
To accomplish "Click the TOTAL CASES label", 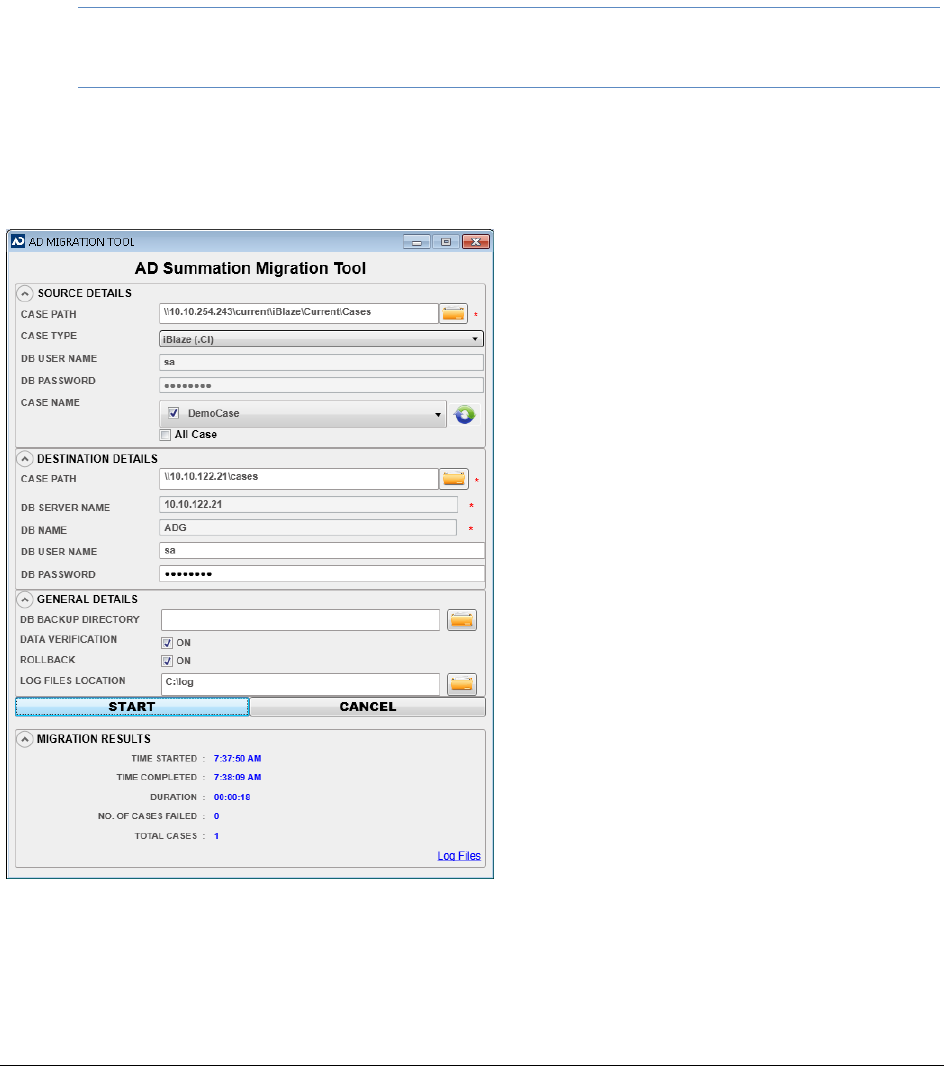I will click(166, 836).
